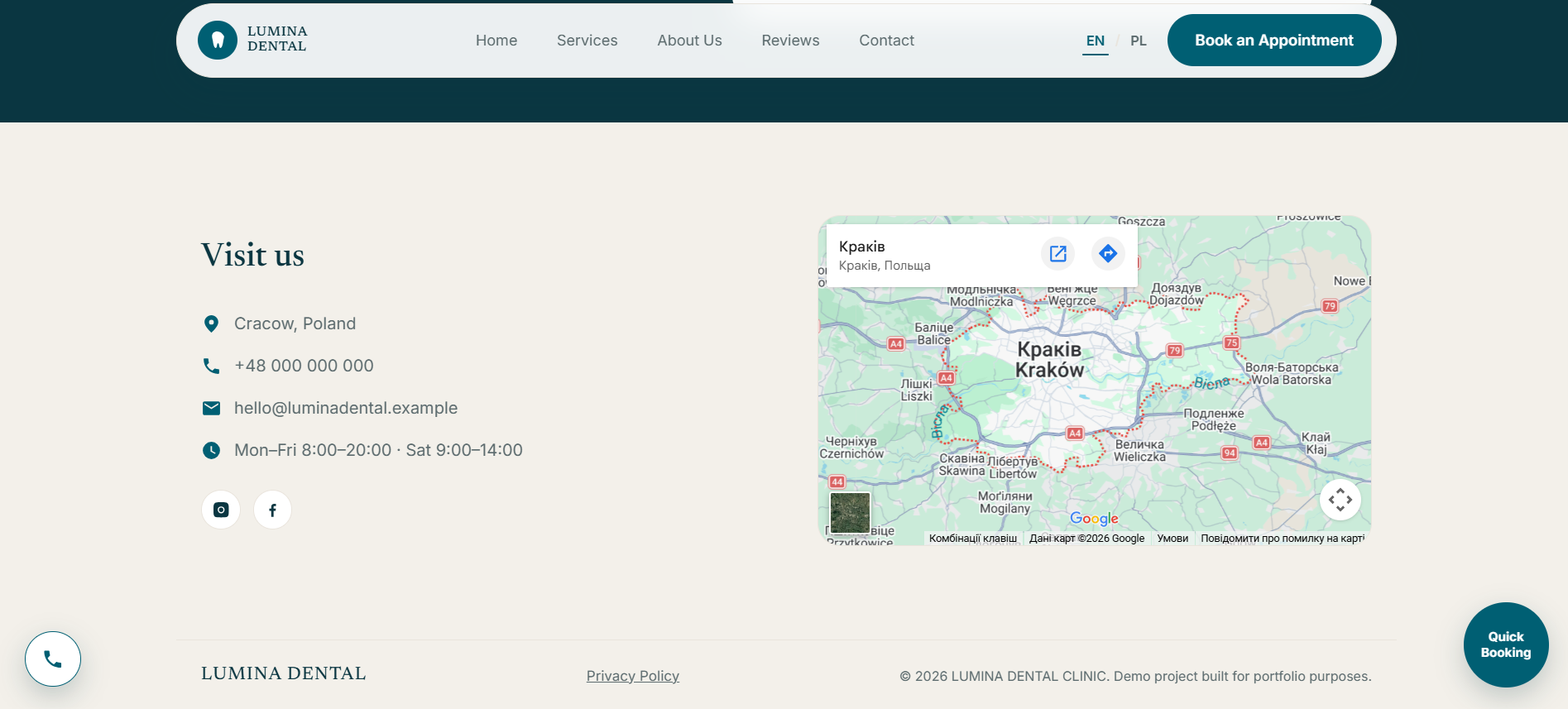Viewport: 1568px width, 709px height.
Task: Open the Facebook social icon
Action: (272, 510)
